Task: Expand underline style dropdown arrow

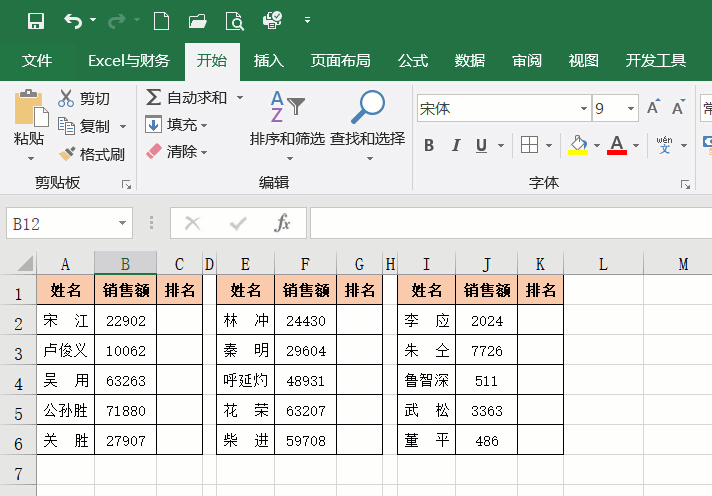Action: (501, 146)
